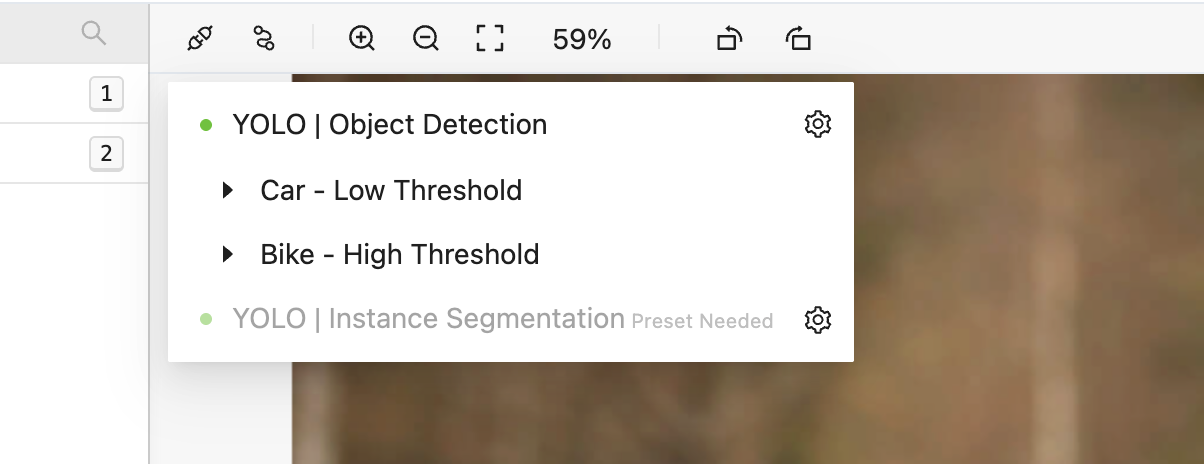Open settings gear for YOLO Object Detection

(818, 125)
